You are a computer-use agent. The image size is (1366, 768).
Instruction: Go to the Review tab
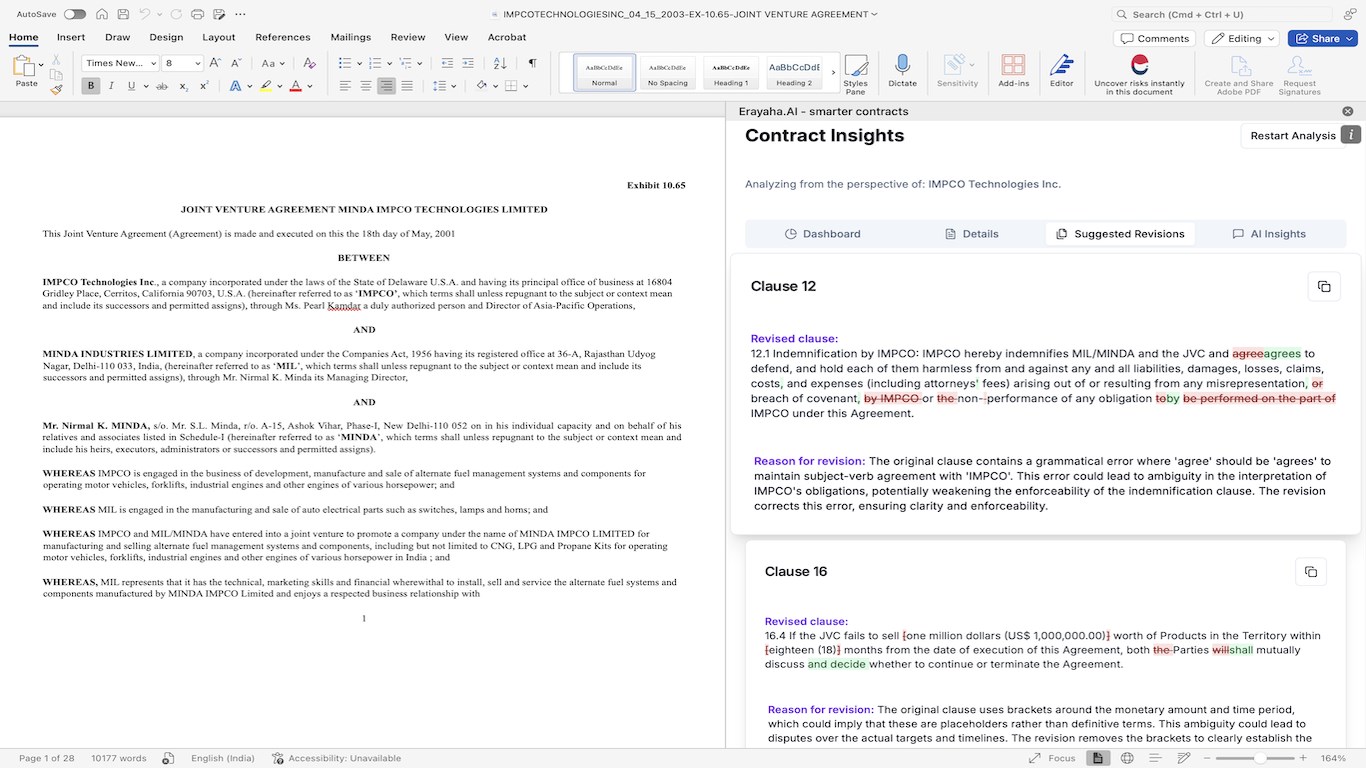408,37
